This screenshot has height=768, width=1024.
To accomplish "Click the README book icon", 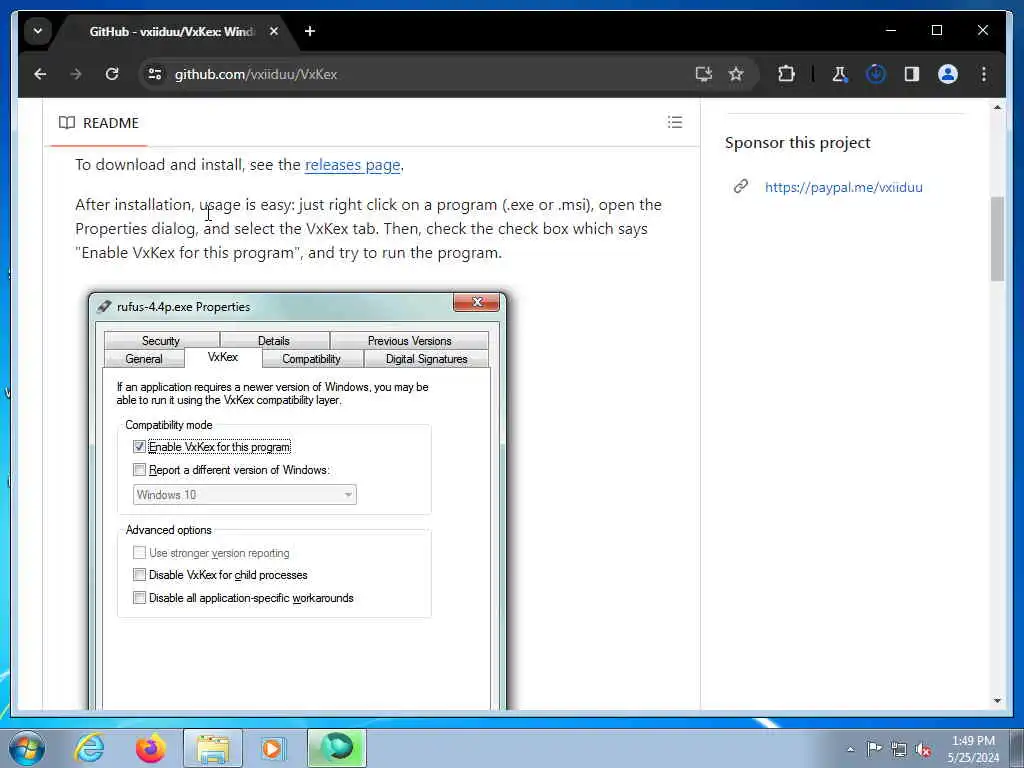I will click(67, 123).
